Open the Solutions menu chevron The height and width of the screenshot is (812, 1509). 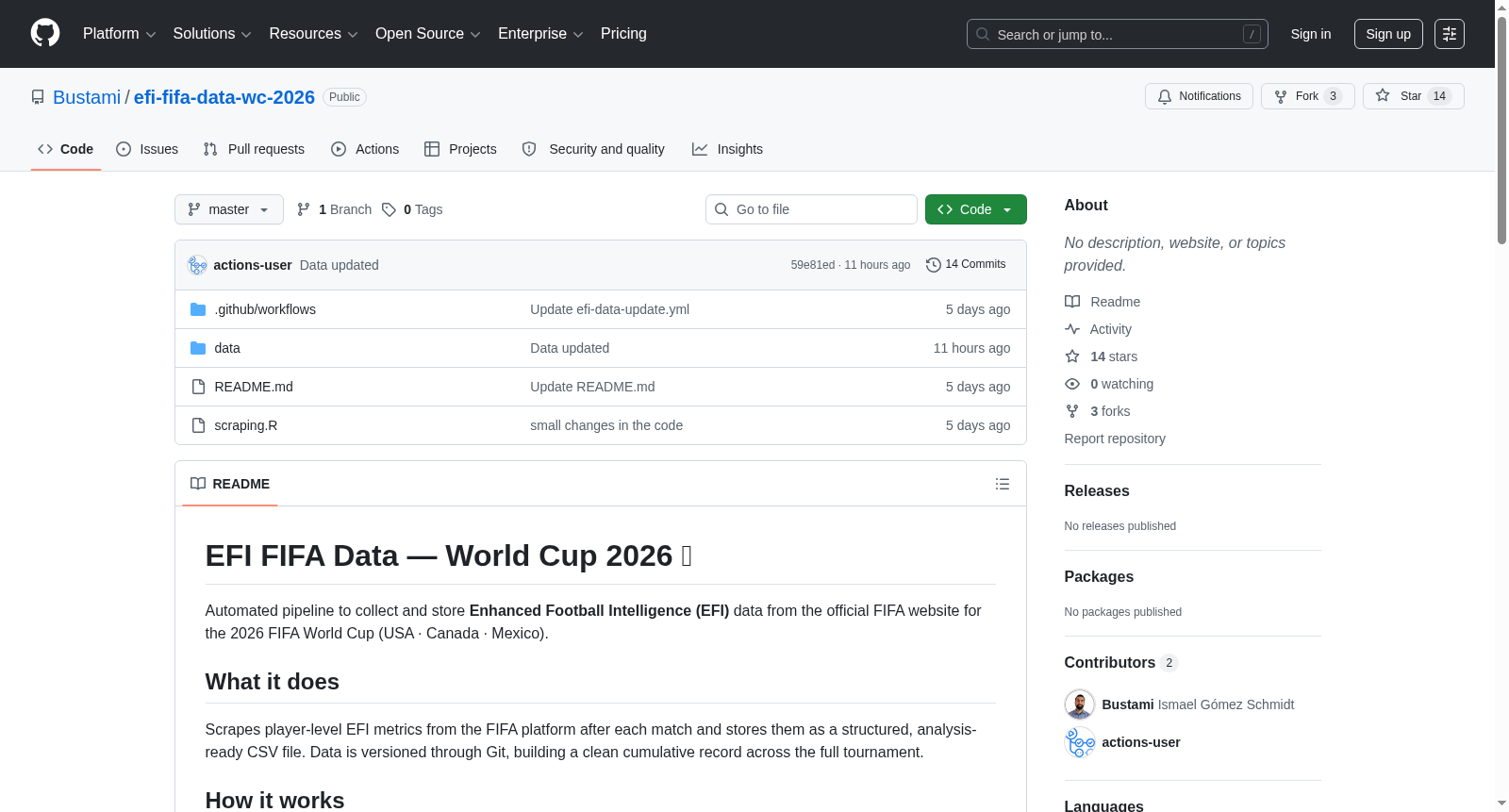tap(246, 35)
